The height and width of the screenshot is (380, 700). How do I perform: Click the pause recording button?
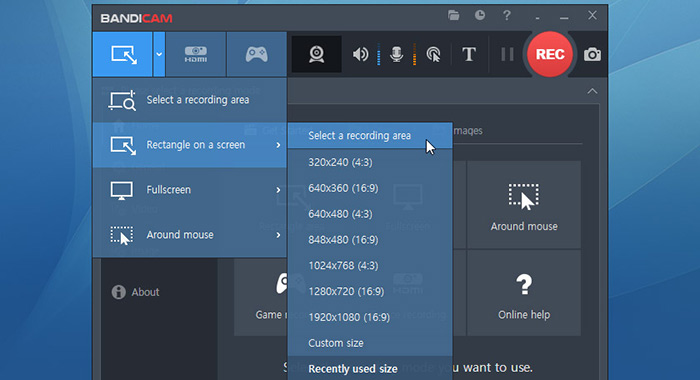tap(507, 54)
